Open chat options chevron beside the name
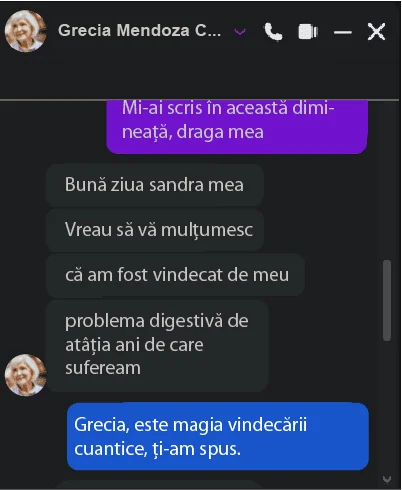402x490 pixels. (x=240, y=32)
